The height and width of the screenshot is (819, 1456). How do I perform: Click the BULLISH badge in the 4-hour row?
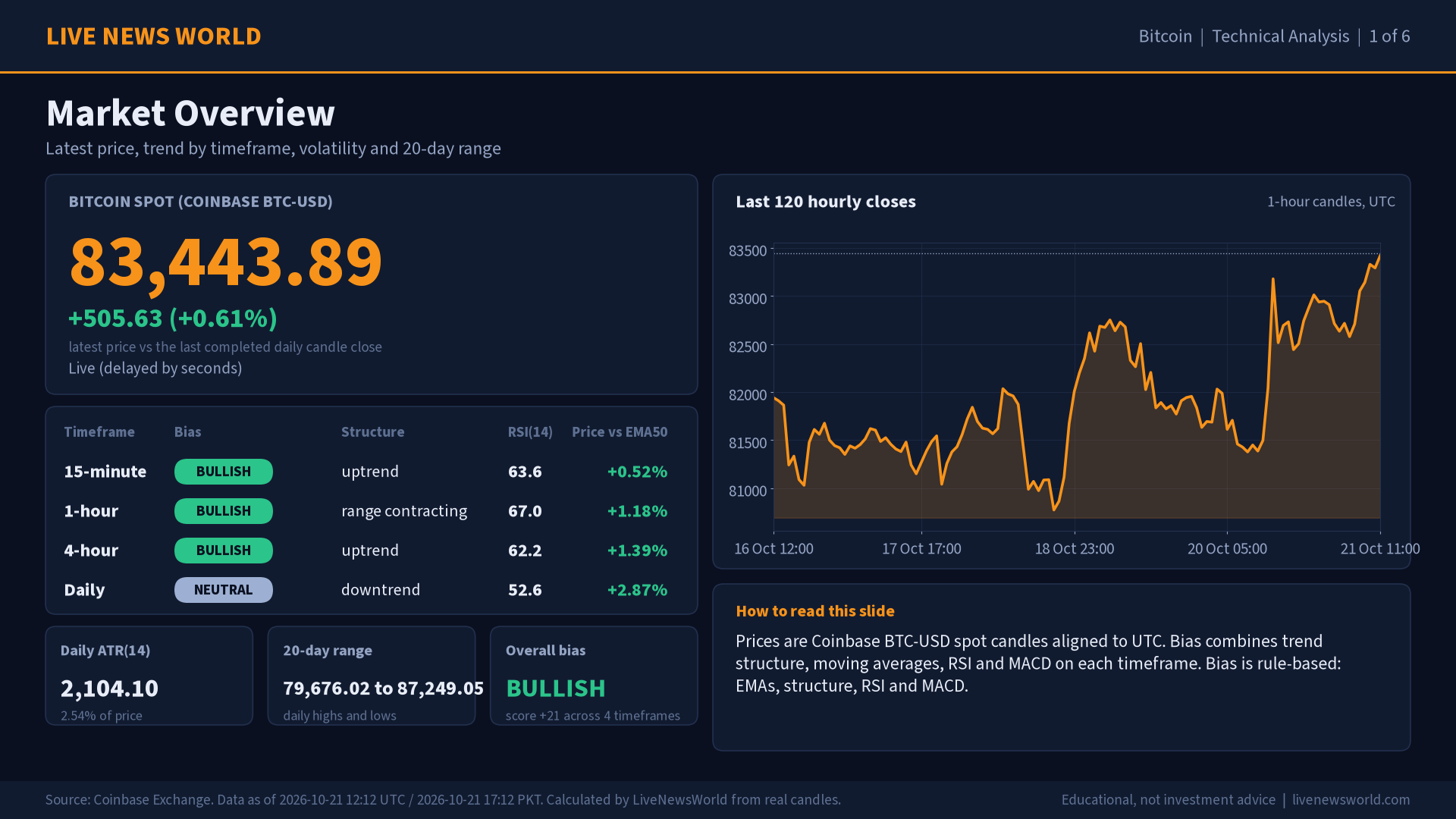(224, 551)
